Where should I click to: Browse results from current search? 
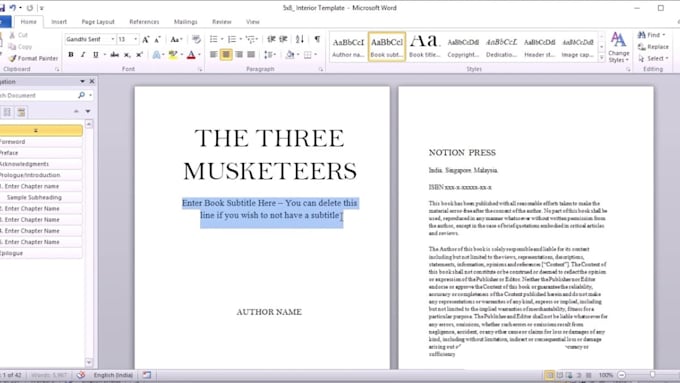21,112
